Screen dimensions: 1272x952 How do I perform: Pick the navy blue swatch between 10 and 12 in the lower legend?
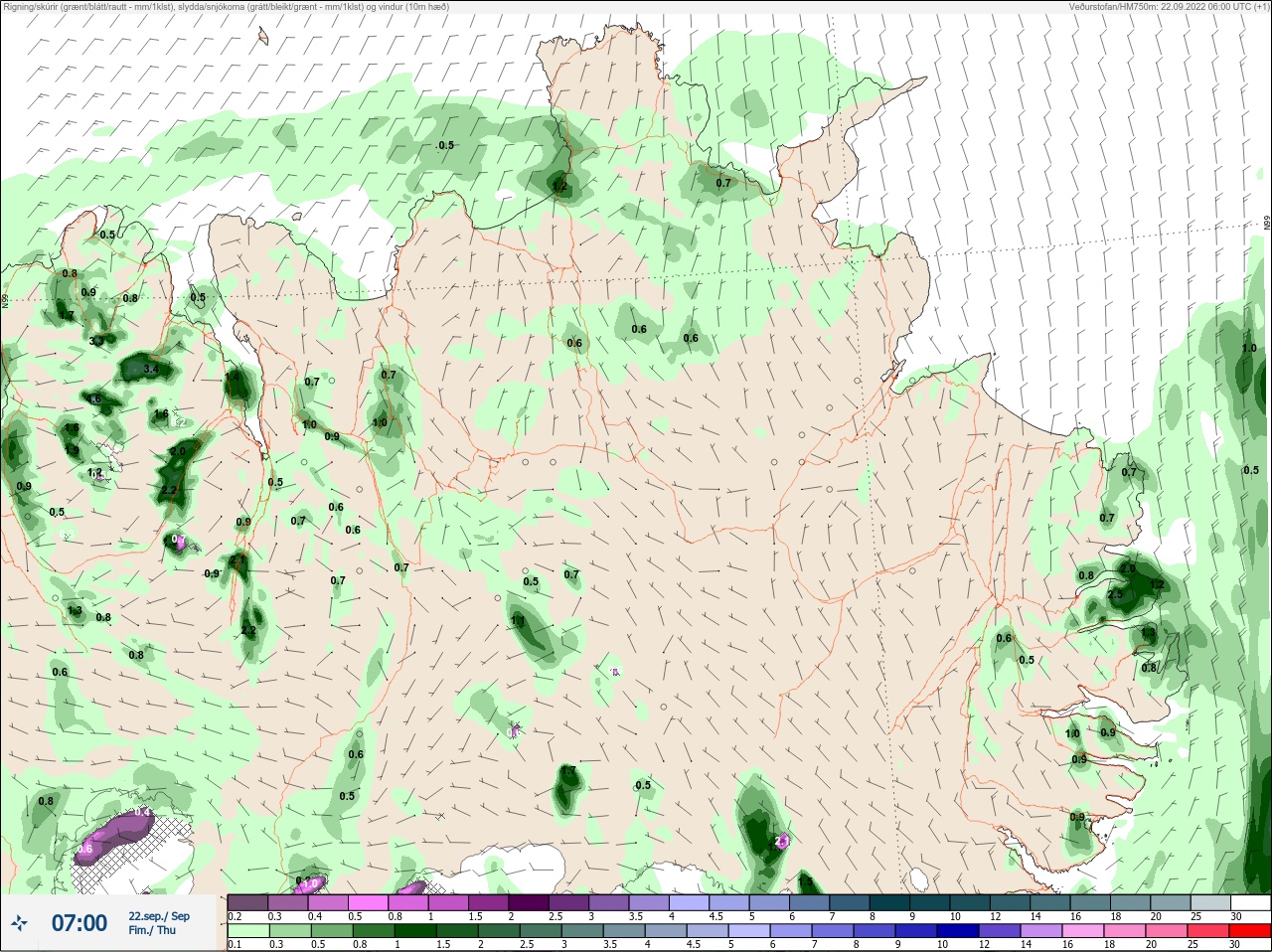[x=959, y=931]
